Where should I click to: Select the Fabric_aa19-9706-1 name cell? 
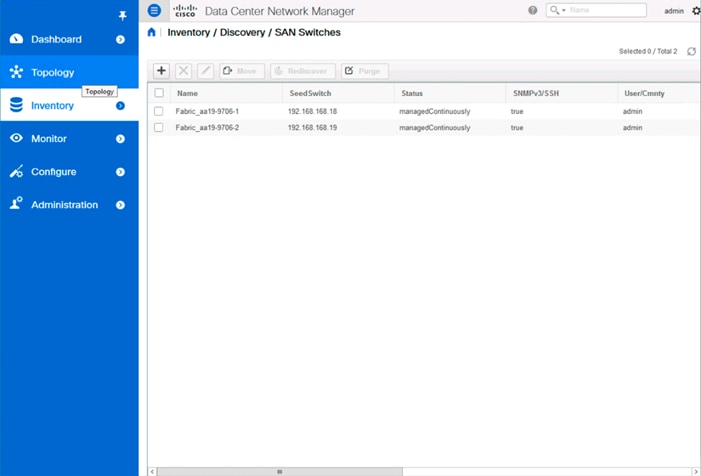click(x=207, y=111)
